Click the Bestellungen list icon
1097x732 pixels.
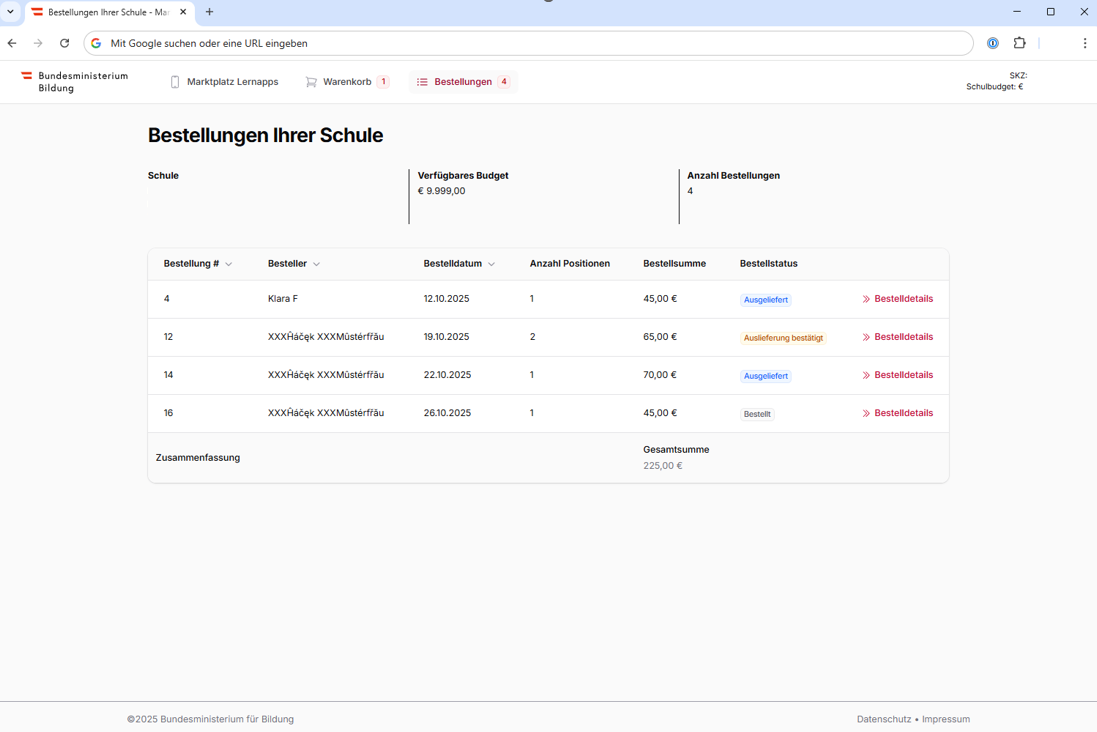point(422,82)
